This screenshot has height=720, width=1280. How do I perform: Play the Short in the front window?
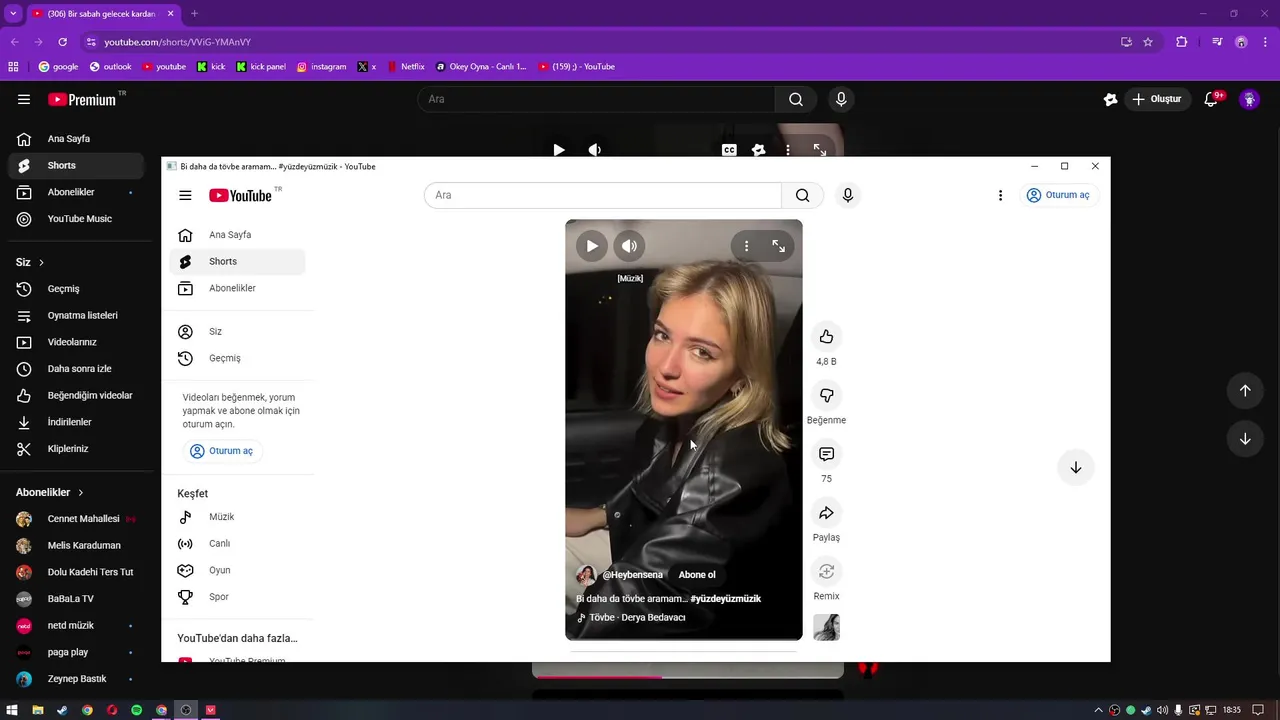pyautogui.click(x=592, y=246)
